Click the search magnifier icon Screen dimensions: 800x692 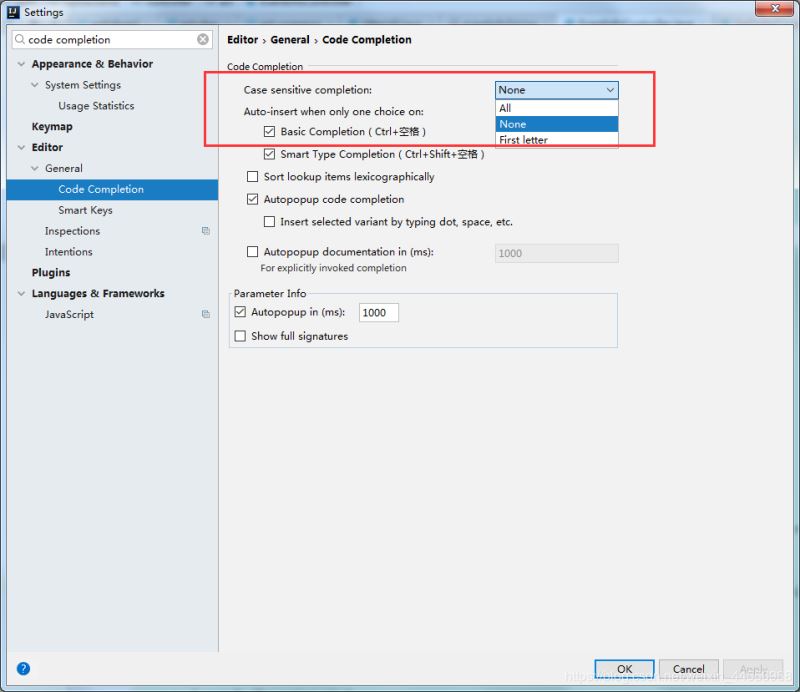(x=20, y=39)
